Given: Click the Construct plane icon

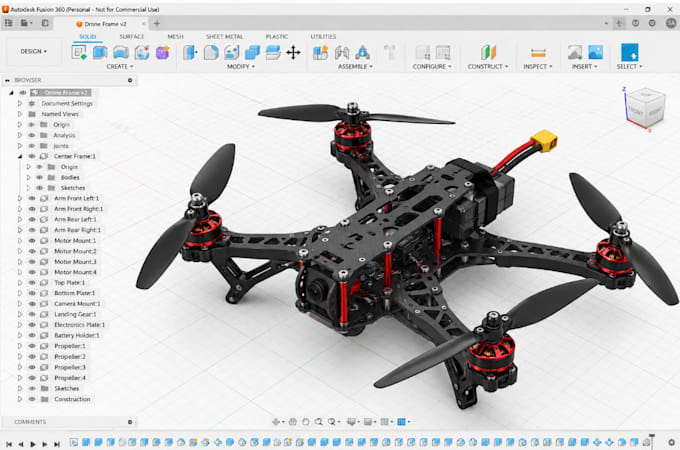Looking at the screenshot, I should tap(488, 52).
